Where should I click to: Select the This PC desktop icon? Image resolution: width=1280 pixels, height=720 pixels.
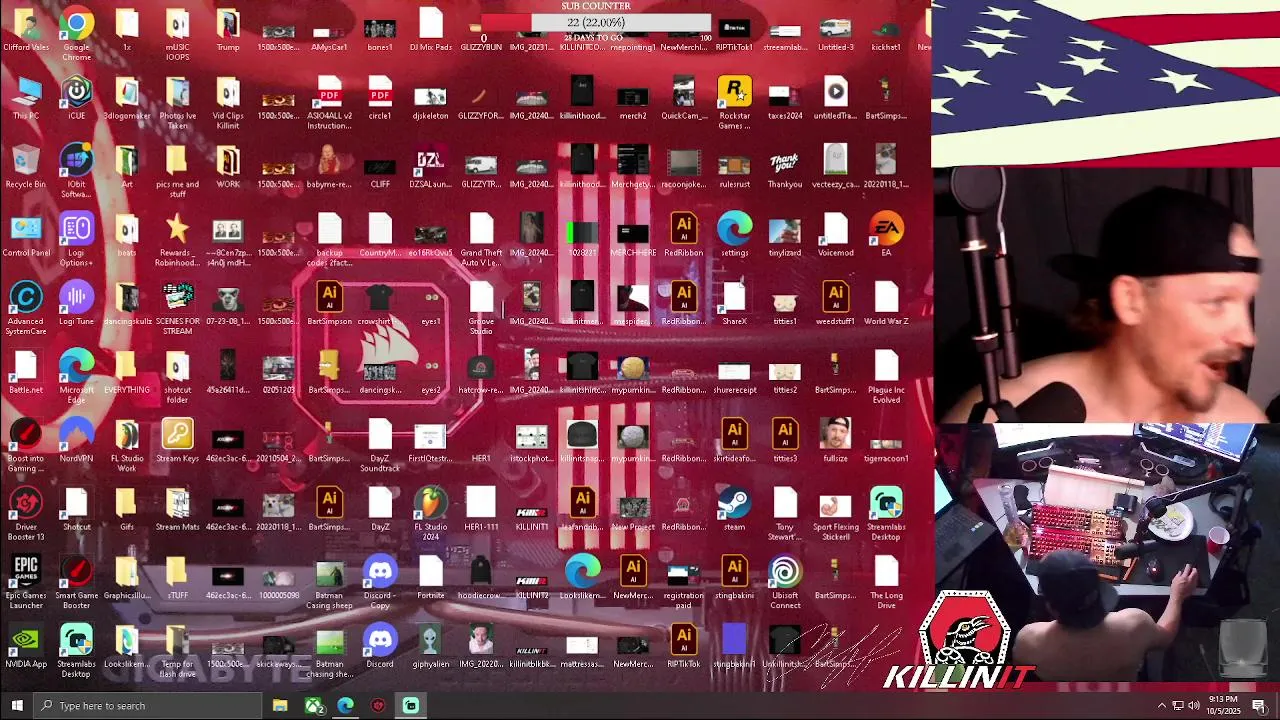pos(26,100)
